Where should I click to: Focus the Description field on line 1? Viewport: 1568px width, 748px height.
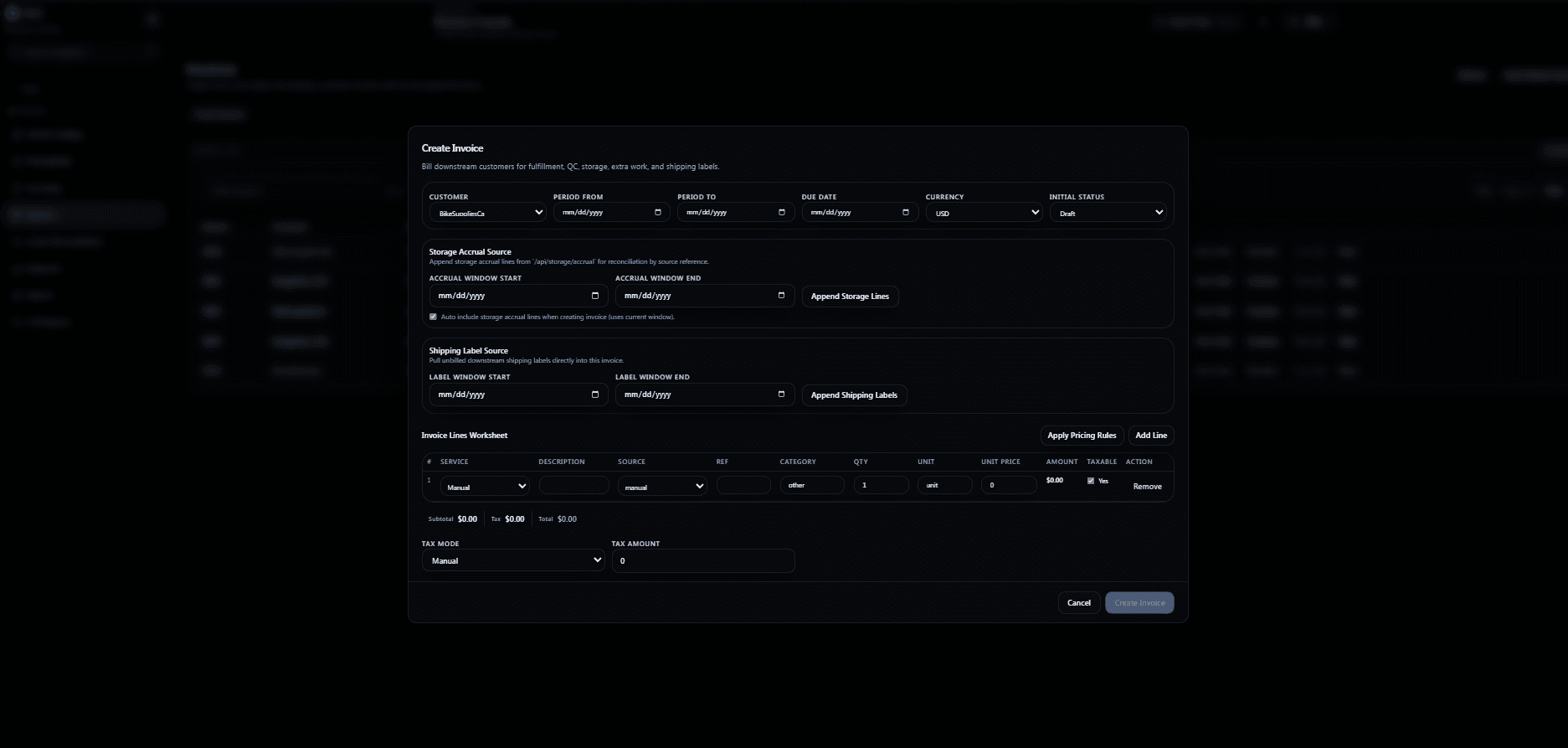(x=574, y=485)
